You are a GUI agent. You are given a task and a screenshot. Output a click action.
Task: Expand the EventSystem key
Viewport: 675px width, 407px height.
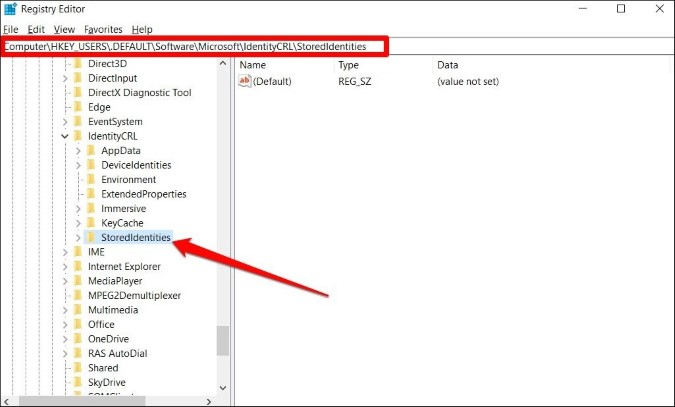65,122
